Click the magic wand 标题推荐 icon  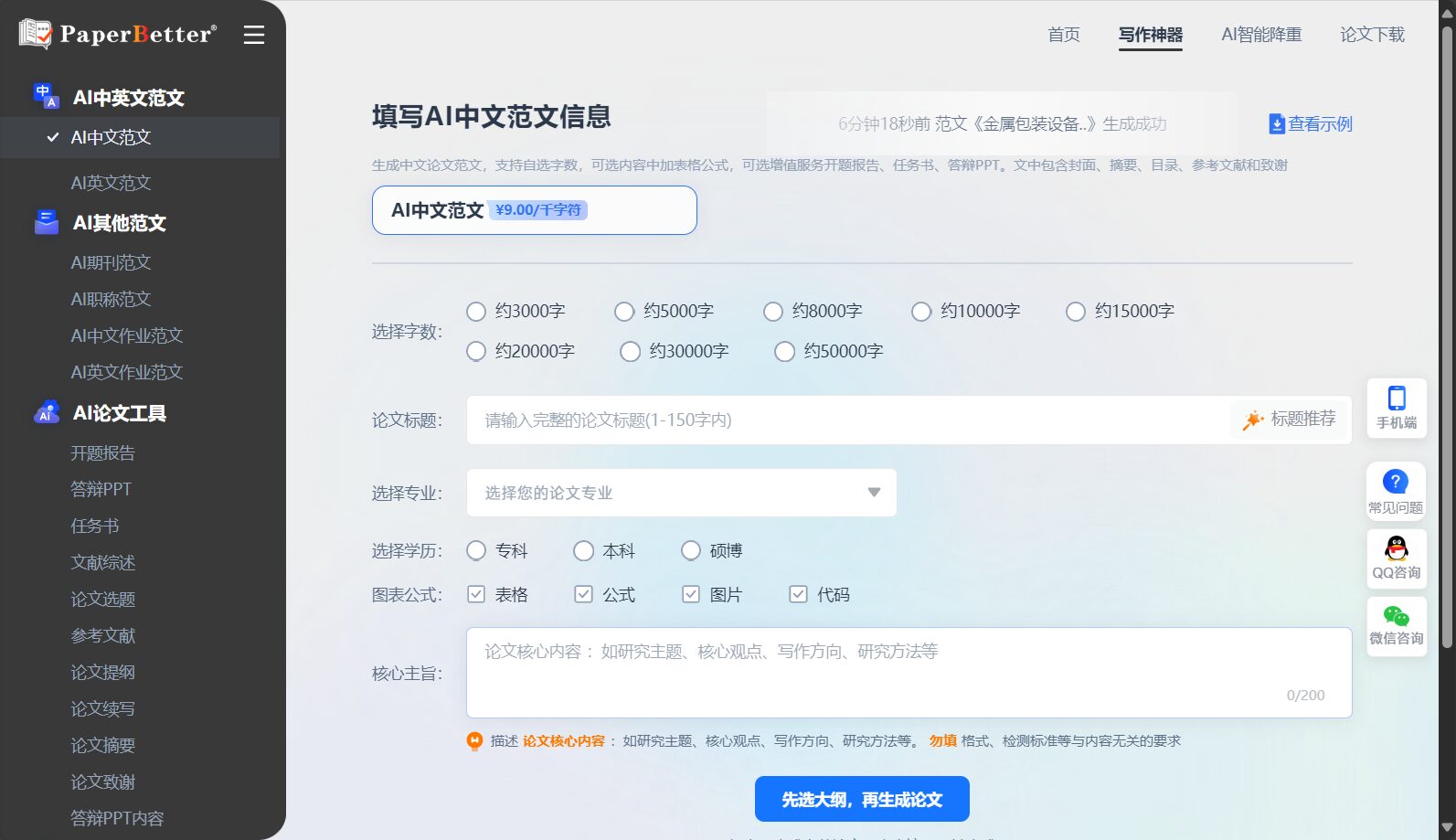[1252, 420]
